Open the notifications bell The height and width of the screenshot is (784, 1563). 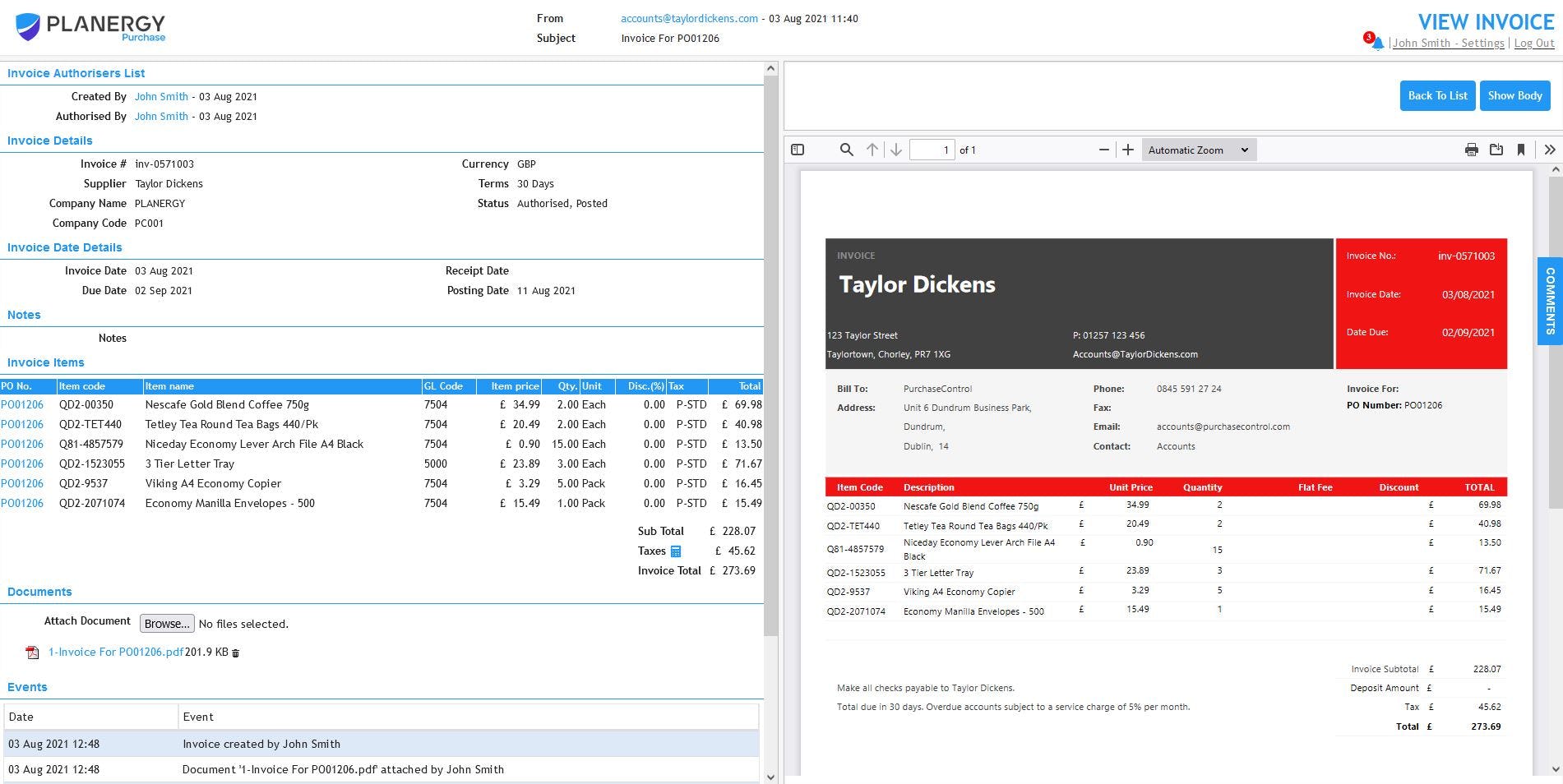(1377, 44)
